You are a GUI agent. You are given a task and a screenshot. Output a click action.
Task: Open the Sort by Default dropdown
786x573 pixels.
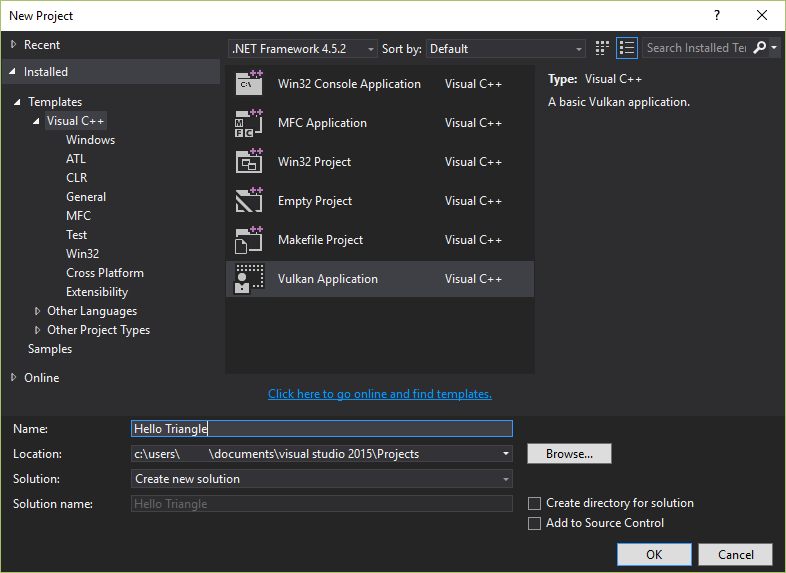[x=506, y=48]
